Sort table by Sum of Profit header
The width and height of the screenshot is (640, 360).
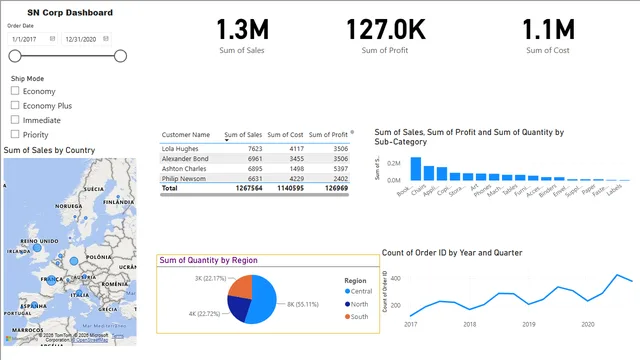click(328, 134)
